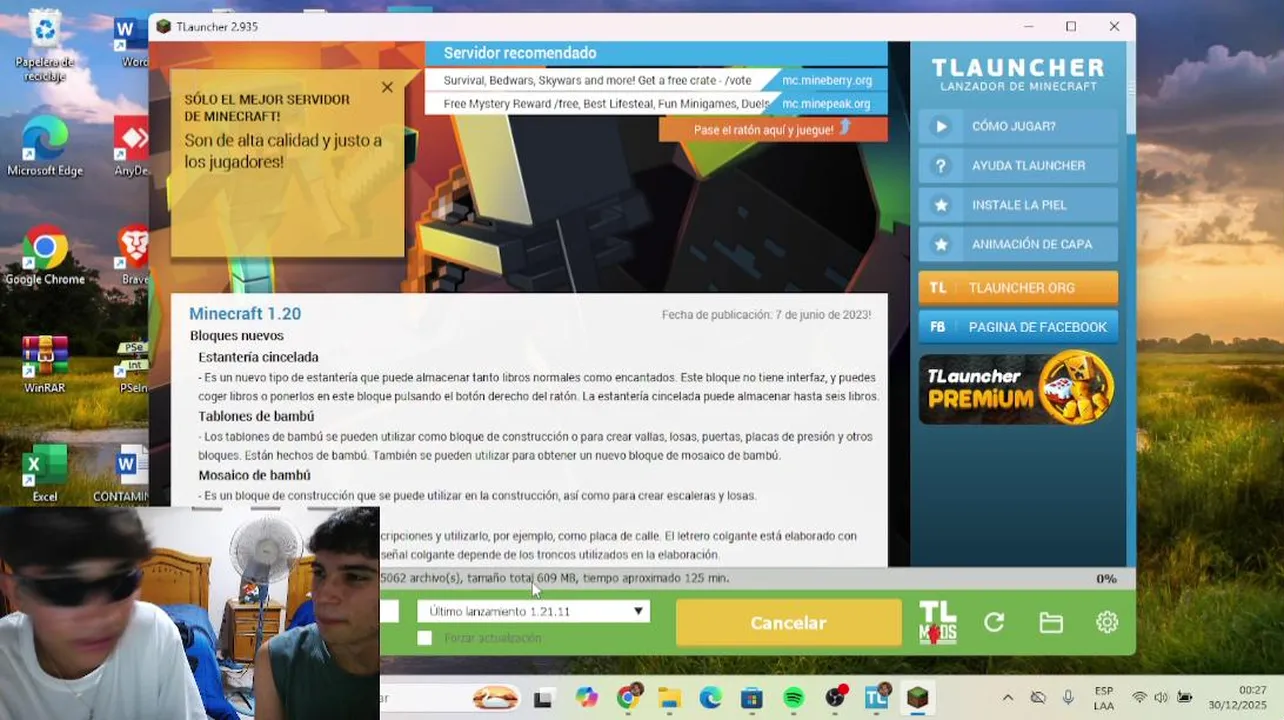
Task: Click 'Servidor recomendado' header text
Action: [x=520, y=53]
